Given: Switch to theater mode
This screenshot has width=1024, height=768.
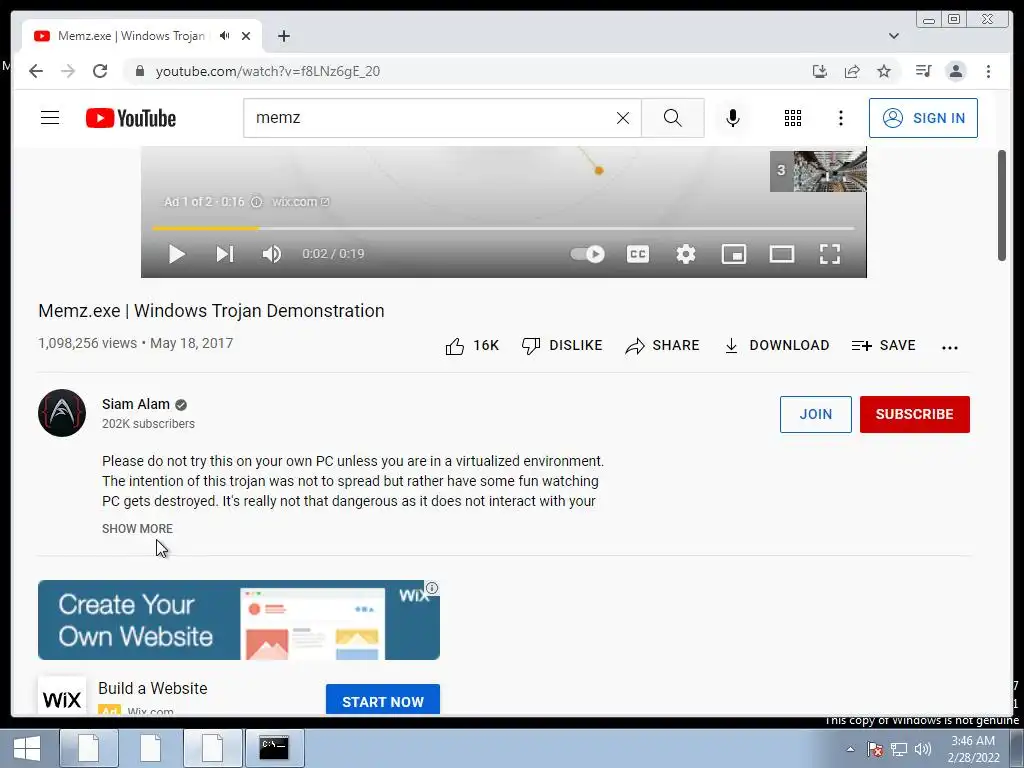Looking at the screenshot, I should [x=782, y=254].
